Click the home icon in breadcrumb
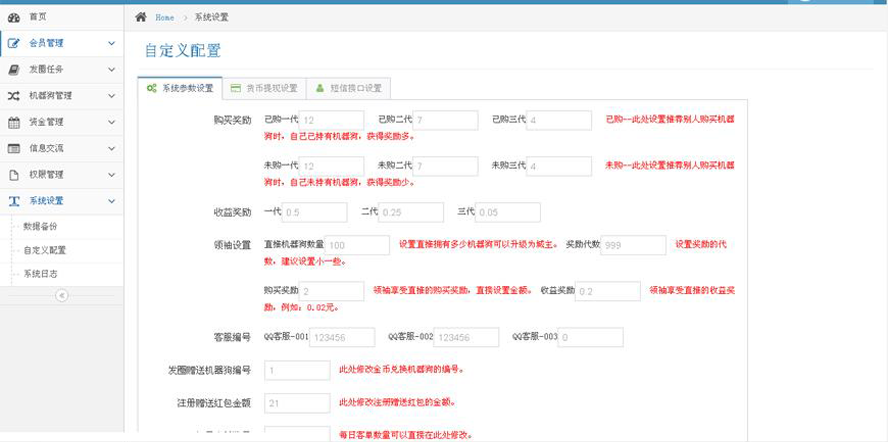Screen dimensions: 888x442 click(141, 17)
